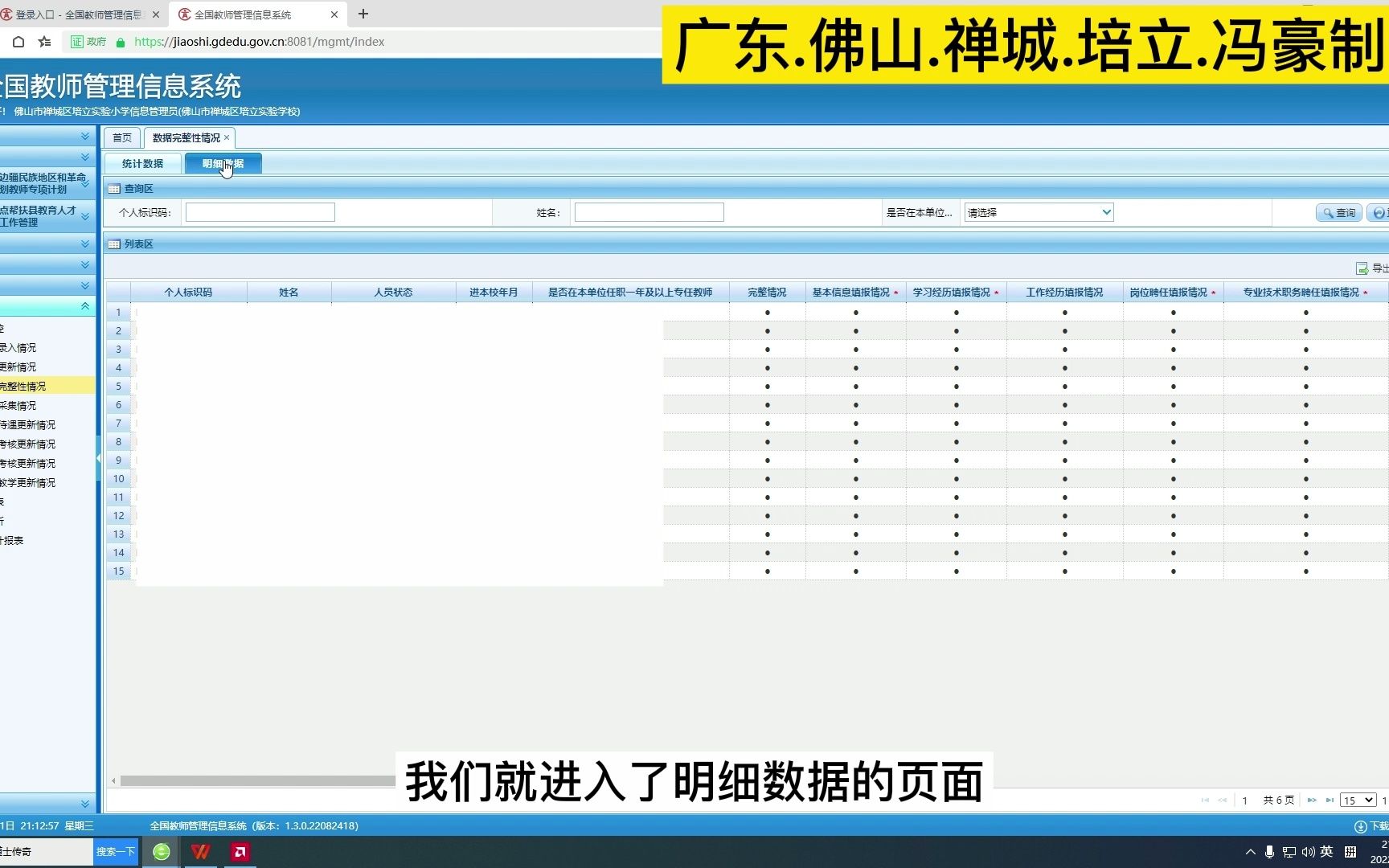The height and width of the screenshot is (868, 1389).
Task: Click the 下载 download icon in status bar
Action: click(1361, 826)
